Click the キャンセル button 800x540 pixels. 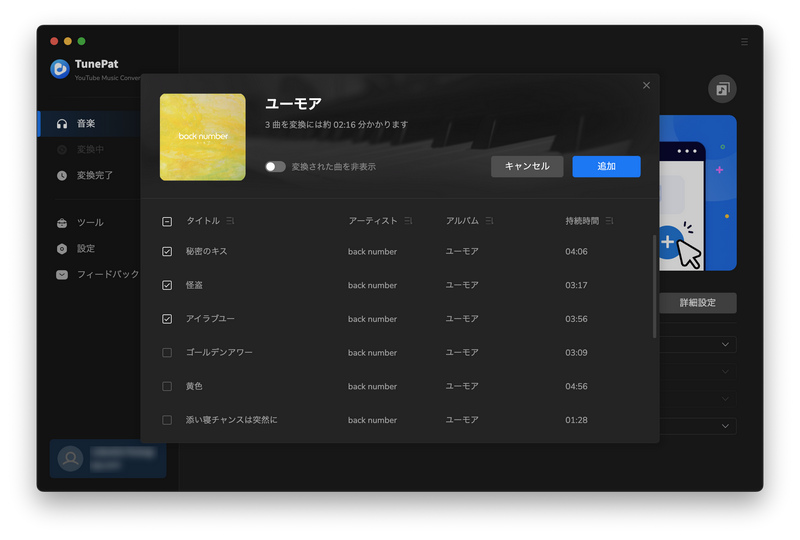[x=527, y=166]
